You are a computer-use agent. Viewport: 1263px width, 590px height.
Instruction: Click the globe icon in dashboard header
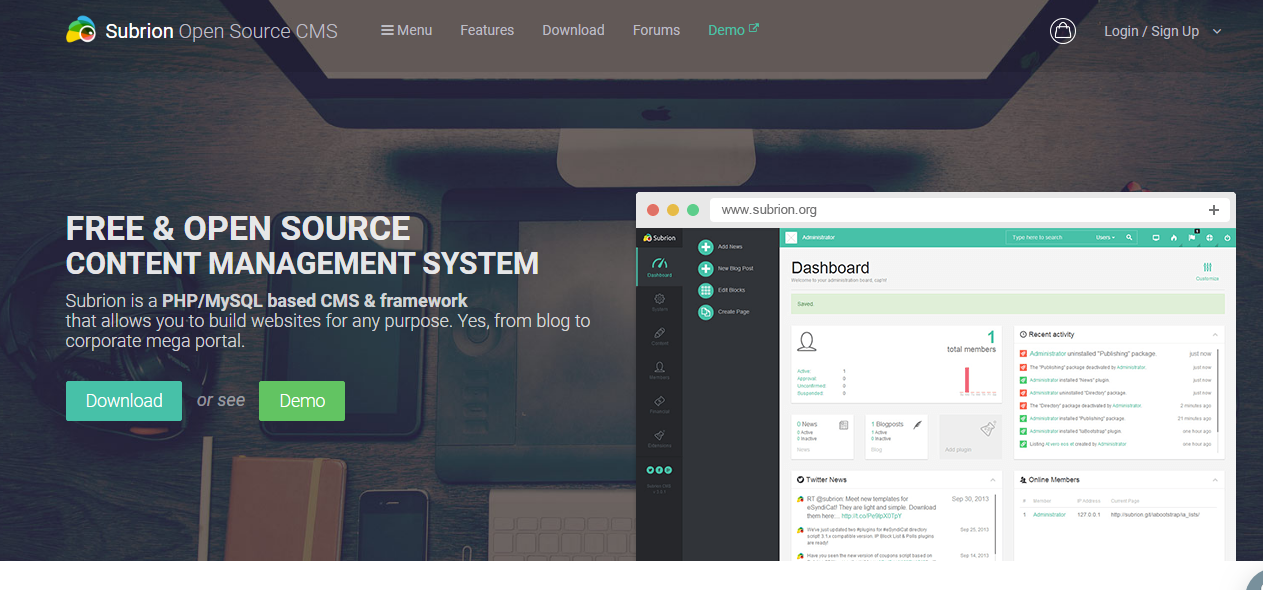point(1210,238)
